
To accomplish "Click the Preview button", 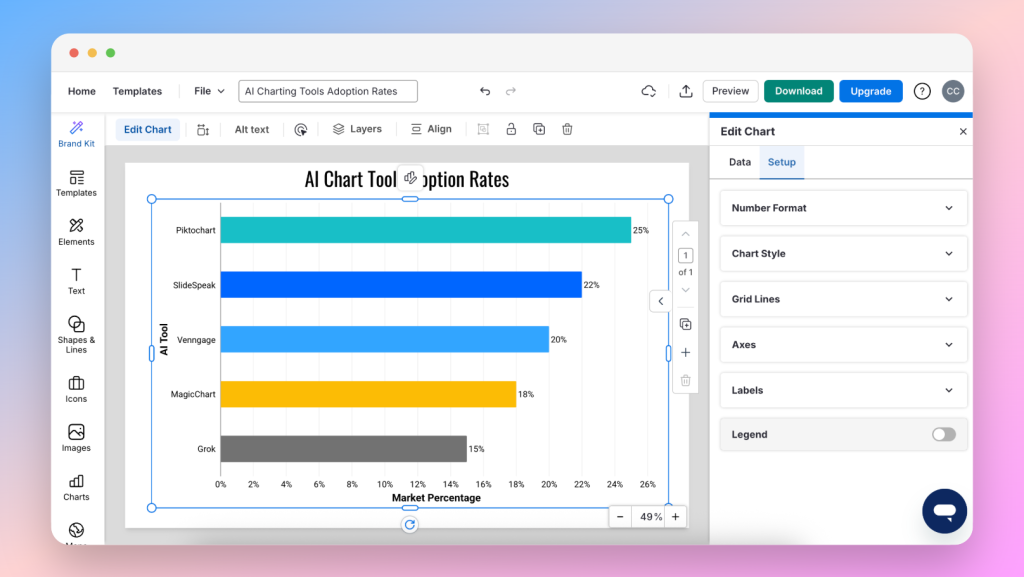I will pos(731,91).
